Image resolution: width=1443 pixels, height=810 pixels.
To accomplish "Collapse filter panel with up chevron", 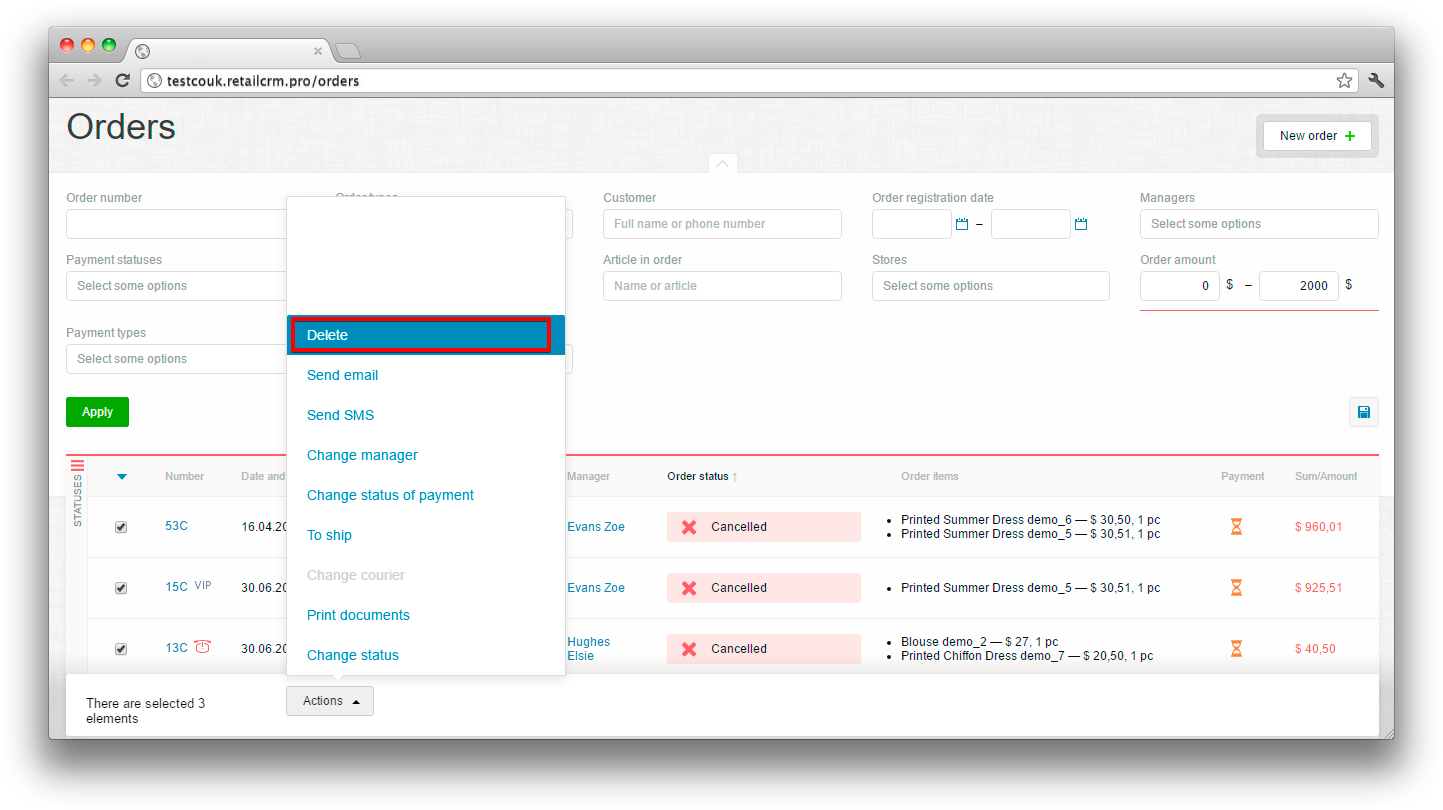I will 722,163.
